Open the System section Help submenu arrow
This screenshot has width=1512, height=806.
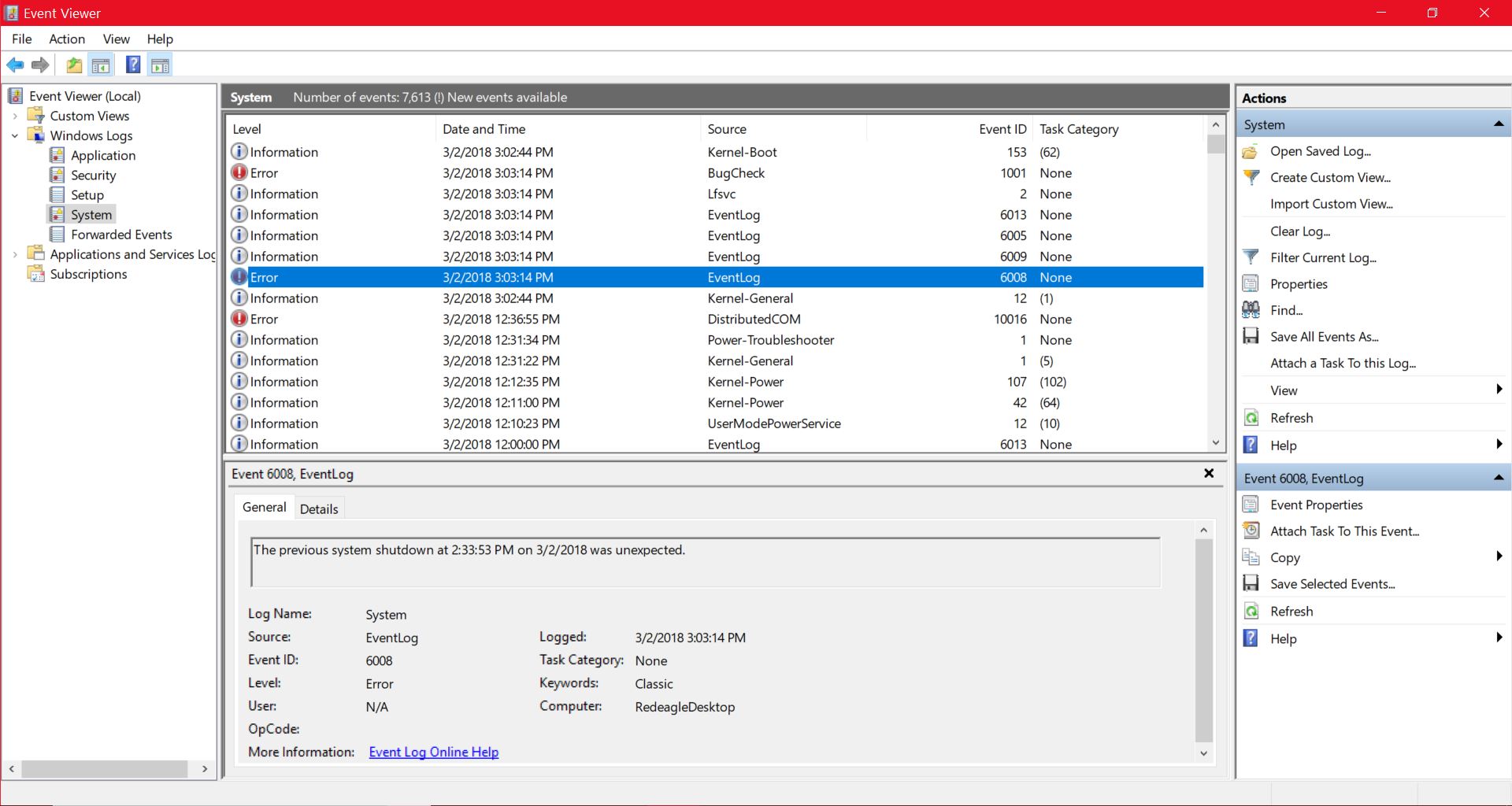pos(1499,445)
